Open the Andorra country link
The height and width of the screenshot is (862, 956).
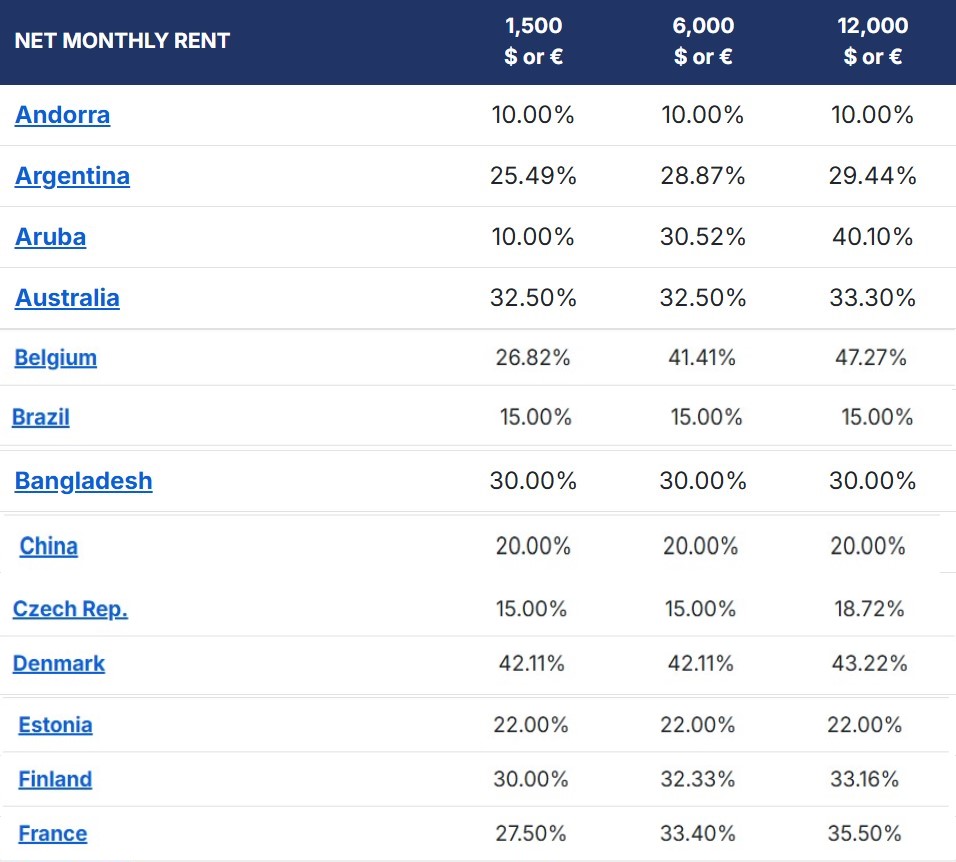pyautogui.click(x=62, y=115)
